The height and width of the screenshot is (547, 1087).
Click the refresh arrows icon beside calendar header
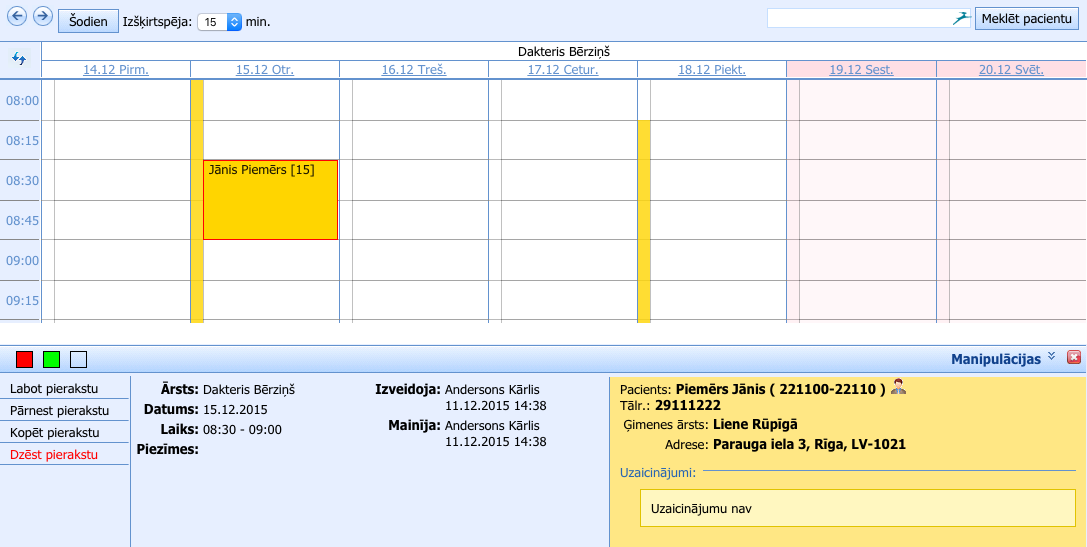pos(19,59)
